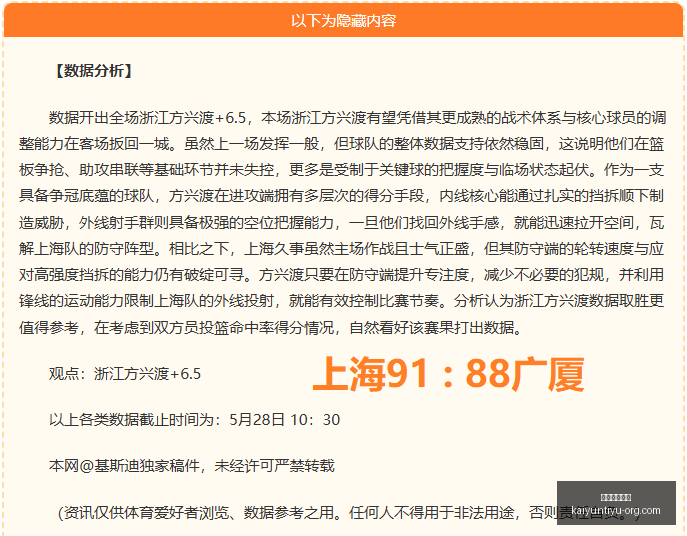Click the paragraph line starting "解上海队的防守阵型"
The height and width of the screenshot is (536, 687).
[x=342, y=248]
